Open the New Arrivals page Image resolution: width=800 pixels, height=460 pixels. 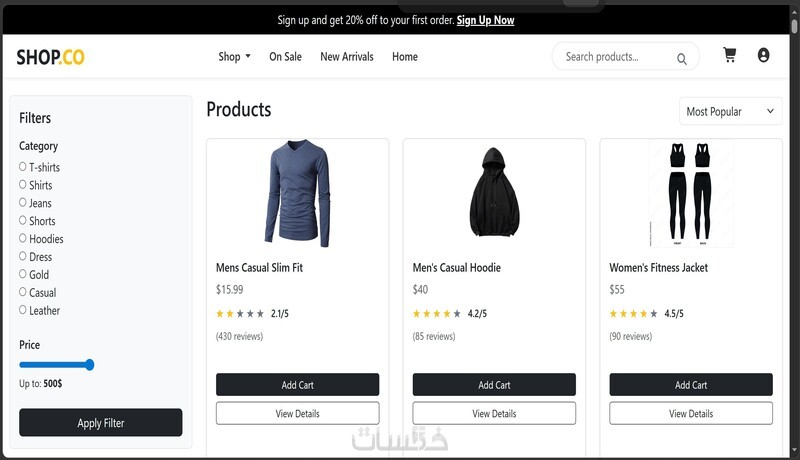pyautogui.click(x=346, y=57)
